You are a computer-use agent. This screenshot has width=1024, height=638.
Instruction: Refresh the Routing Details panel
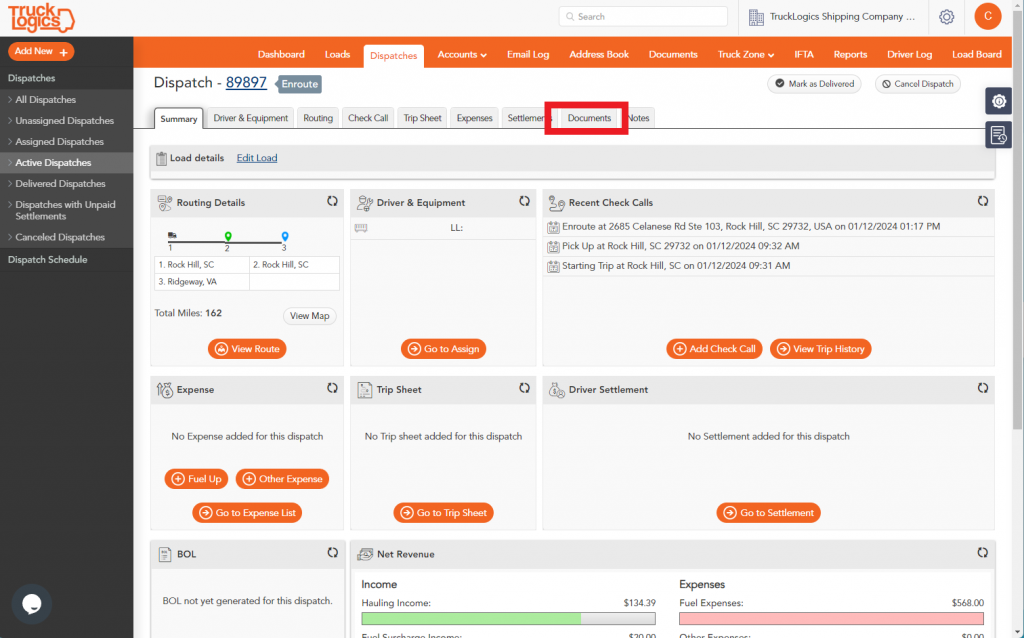click(x=332, y=202)
